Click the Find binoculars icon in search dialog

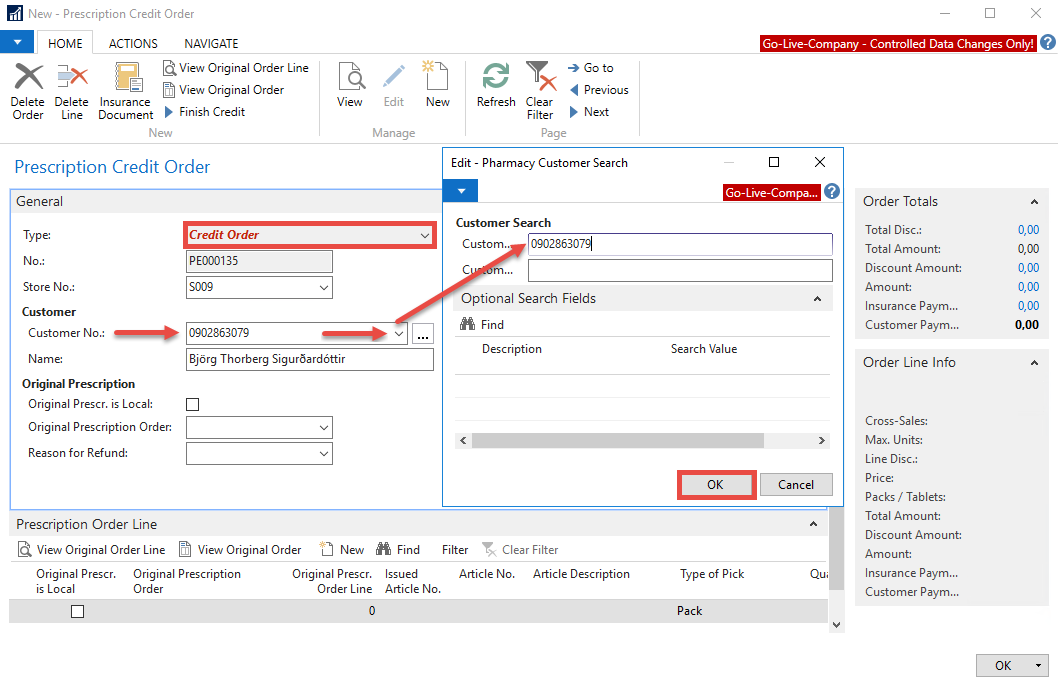pyautogui.click(x=467, y=325)
